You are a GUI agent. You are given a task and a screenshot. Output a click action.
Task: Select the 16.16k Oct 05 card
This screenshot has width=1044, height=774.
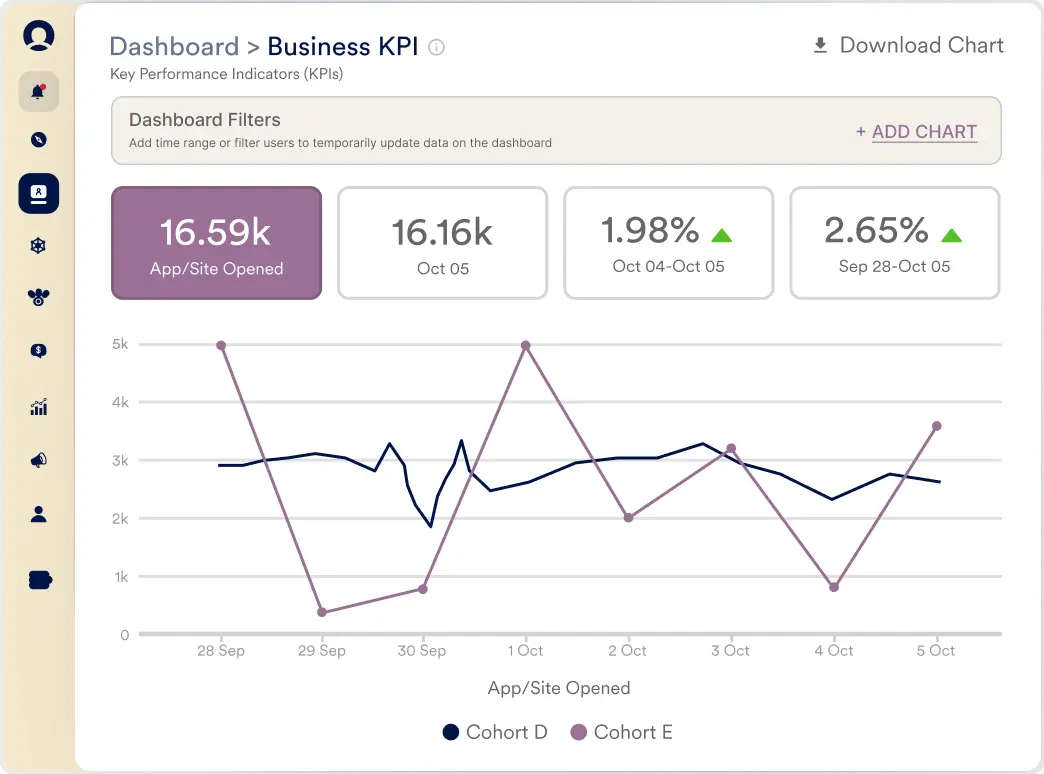(x=442, y=243)
